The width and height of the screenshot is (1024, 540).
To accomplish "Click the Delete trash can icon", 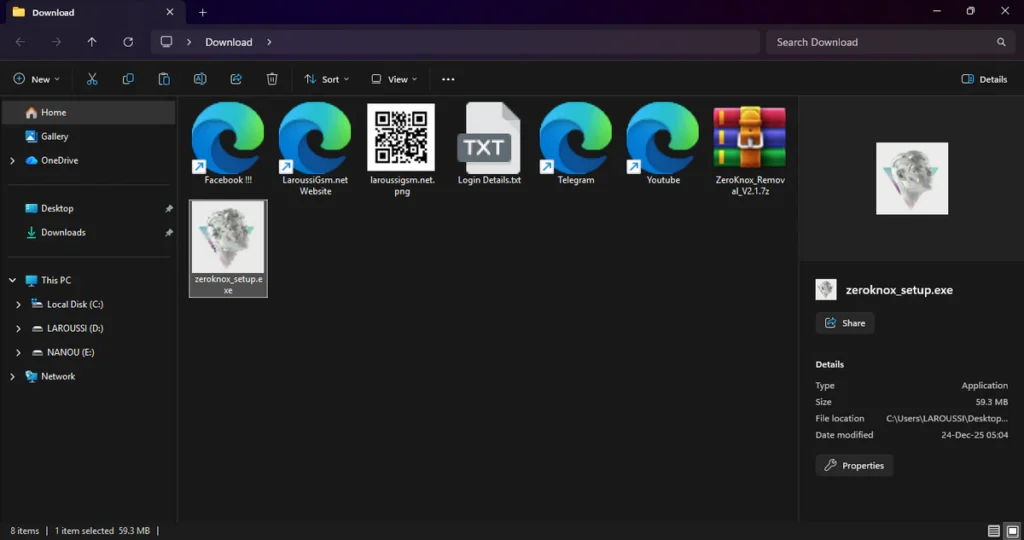I will (272, 79).
